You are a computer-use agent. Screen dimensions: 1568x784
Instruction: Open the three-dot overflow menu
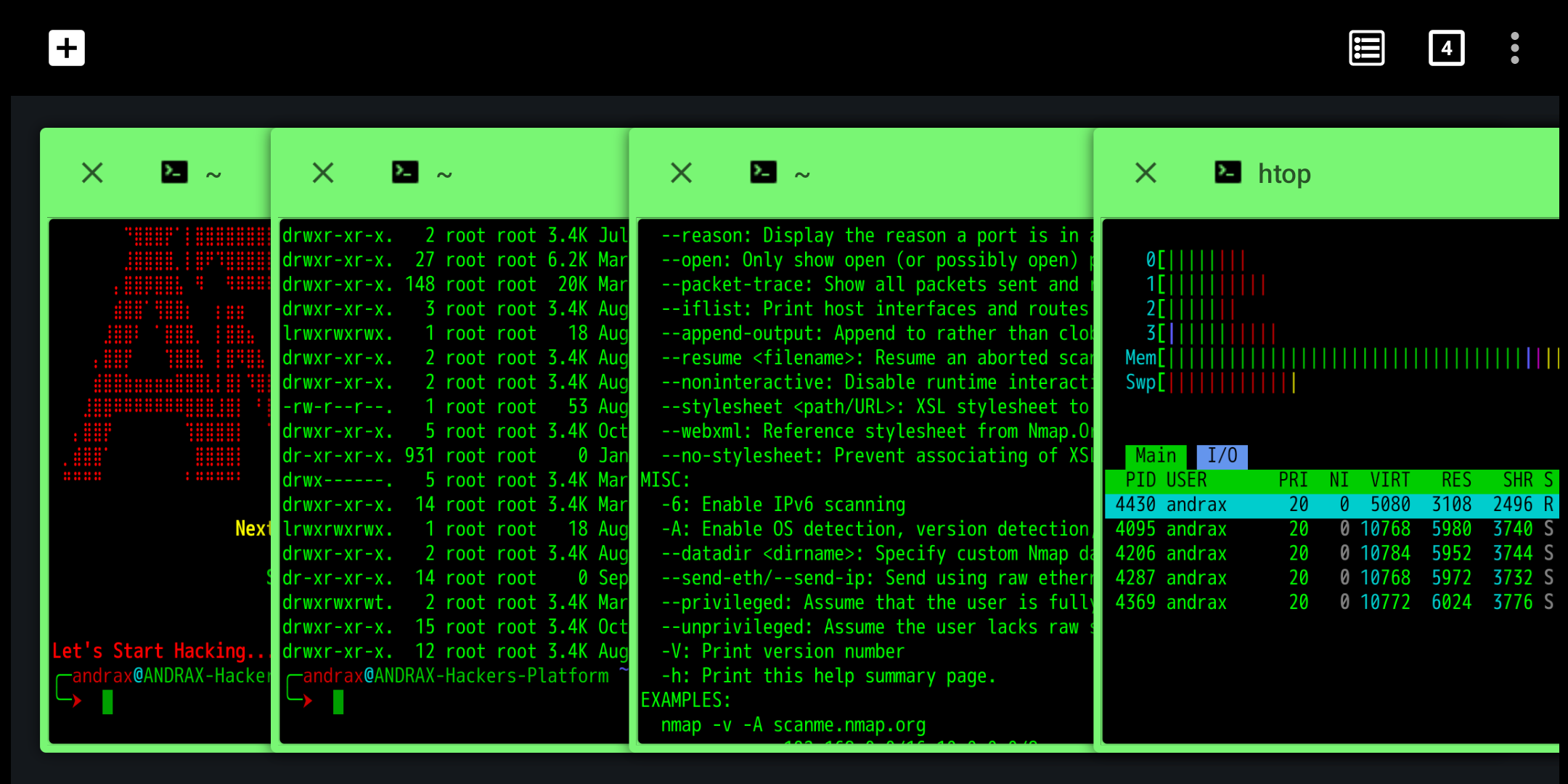coord(1514,47)
